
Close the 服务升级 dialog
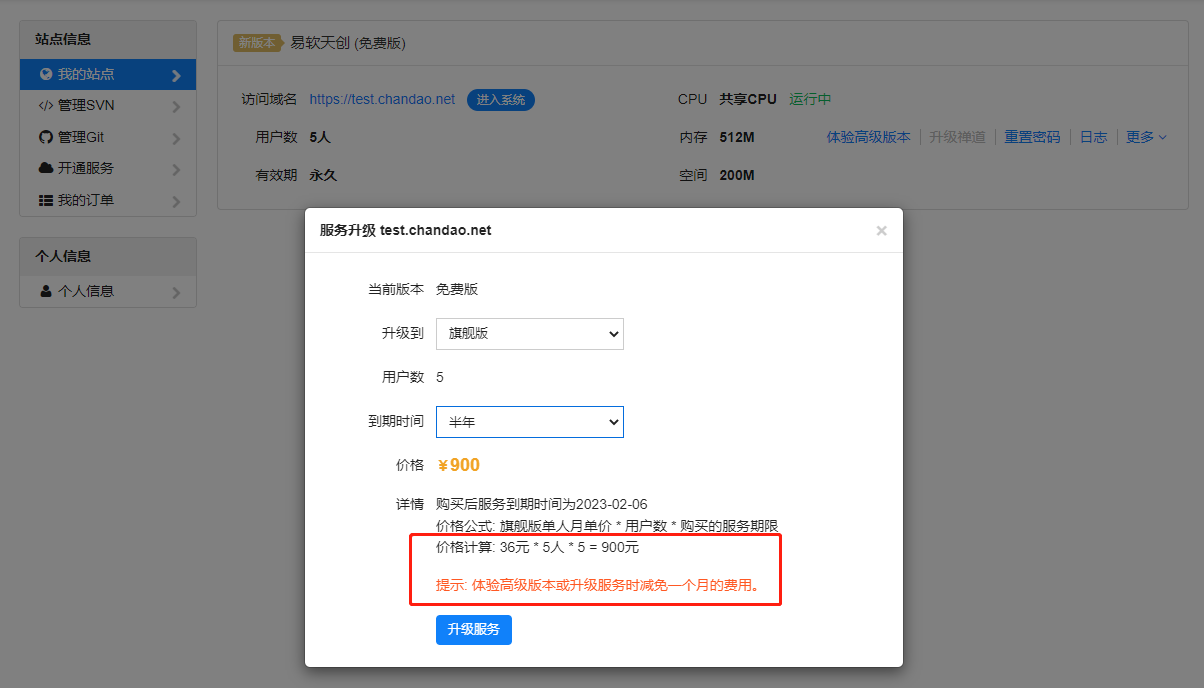pyautogui.click(x=881, y=231)
